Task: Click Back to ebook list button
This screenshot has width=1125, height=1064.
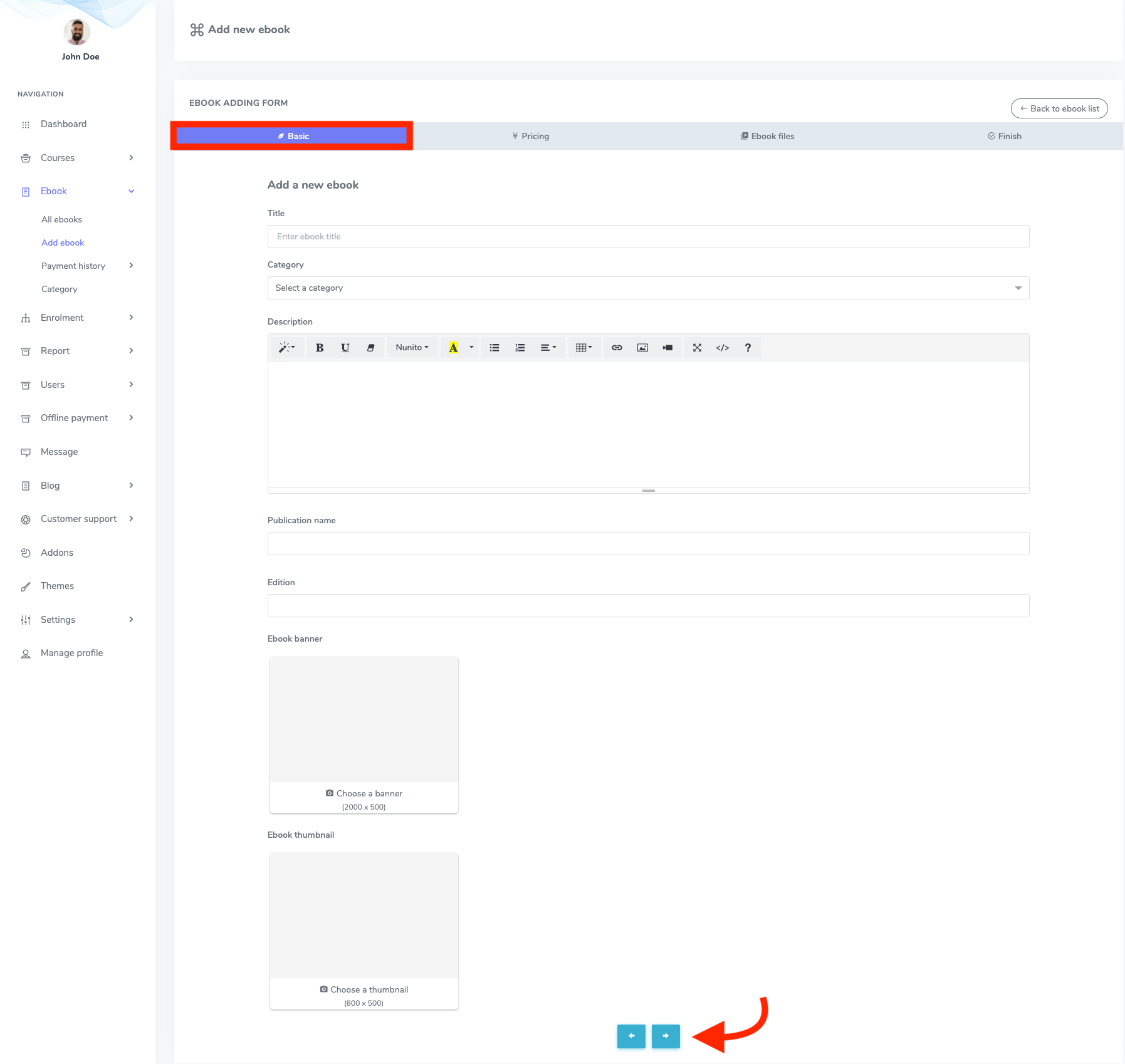Action: [1059, 108]
